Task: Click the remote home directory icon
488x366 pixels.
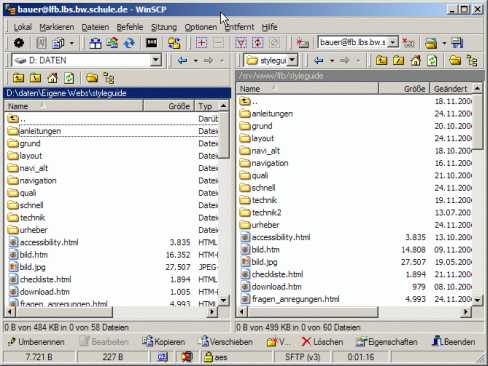Action: click(x=415, y=60)
